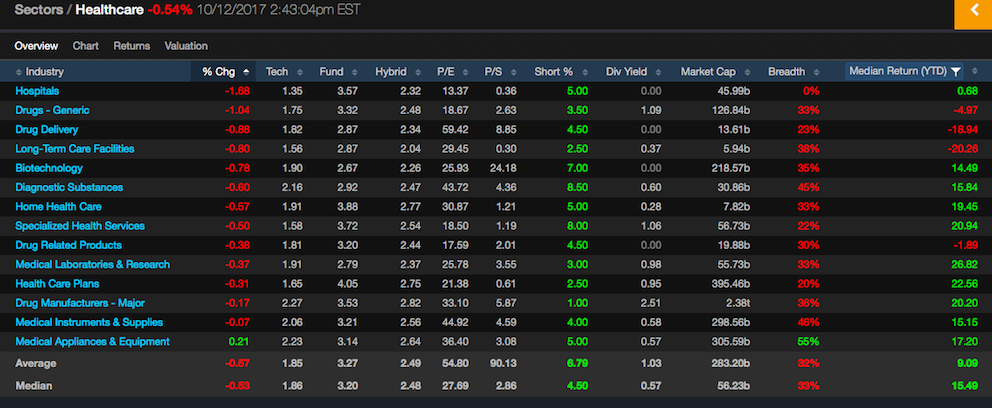The width and height of the screenshot is (992, 408).
Task: Sort by the Industry column header
Action: tap(45, 72)
